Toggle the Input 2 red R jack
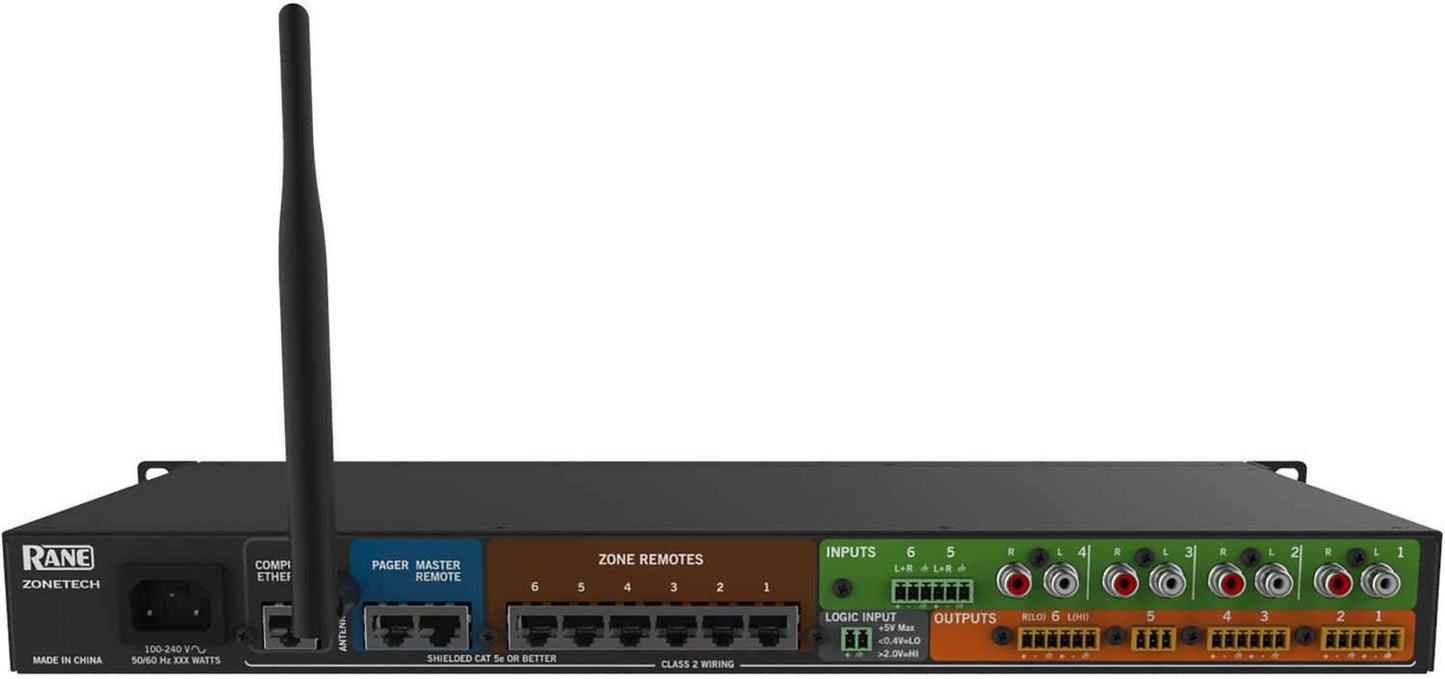The height and width of the screenshot is (679, 1445). 1229,583
